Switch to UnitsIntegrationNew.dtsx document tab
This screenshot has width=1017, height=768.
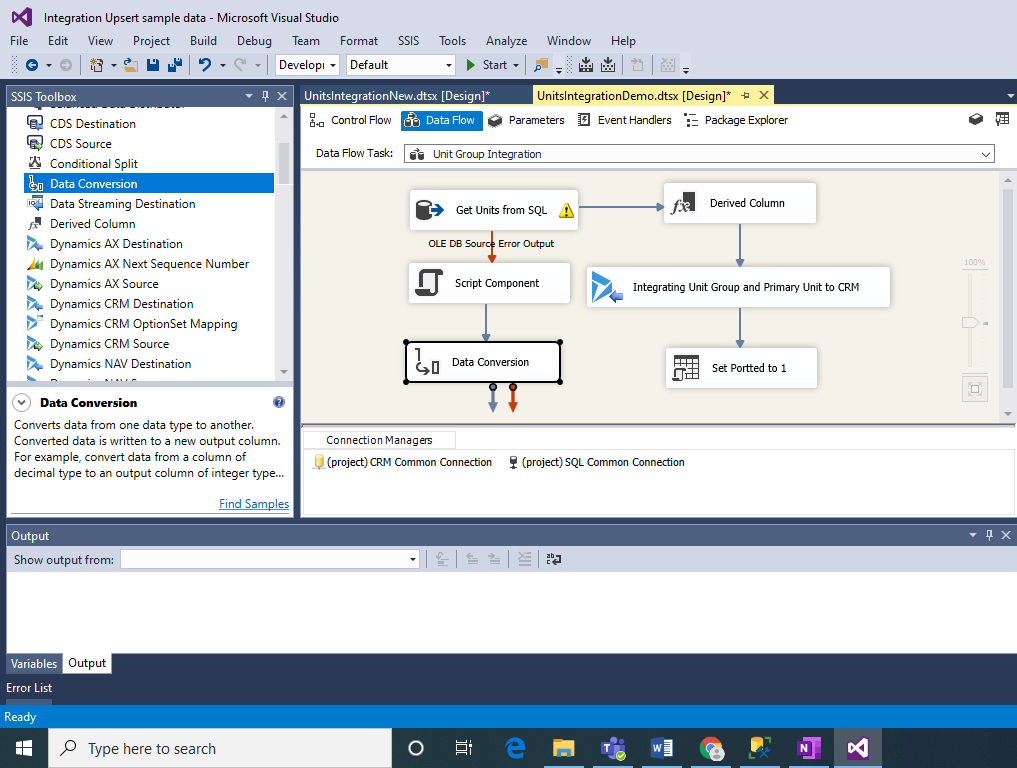click(x=397, y=96)
